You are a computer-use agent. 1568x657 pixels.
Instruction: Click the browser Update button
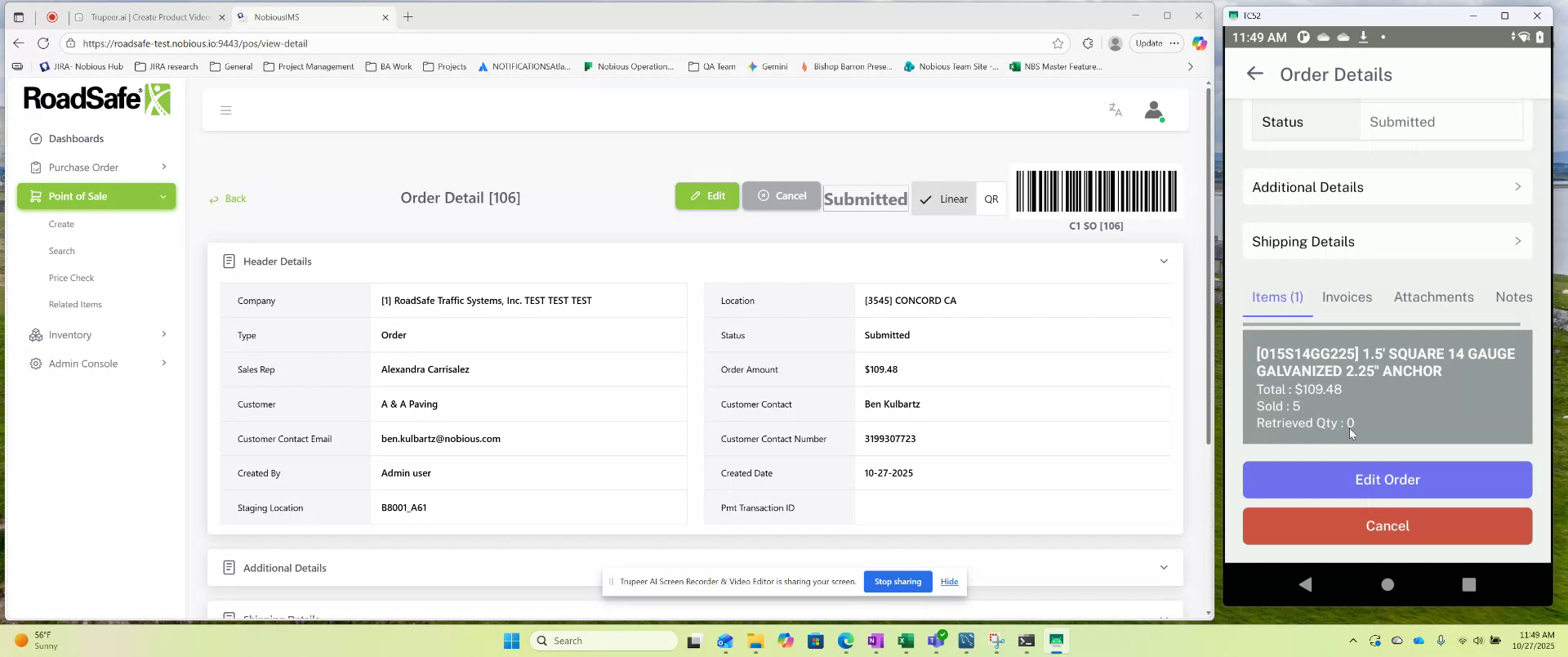[x=1148, y=43]
